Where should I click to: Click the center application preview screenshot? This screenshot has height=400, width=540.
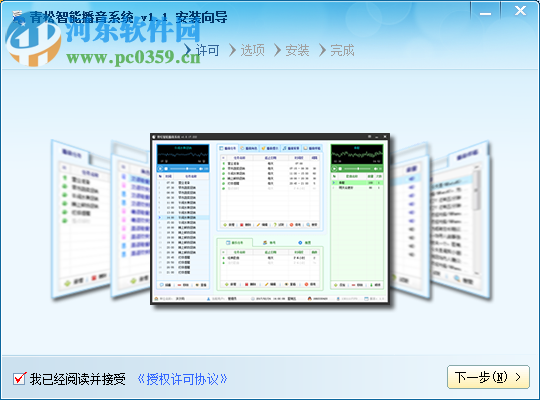coord(270,219)
